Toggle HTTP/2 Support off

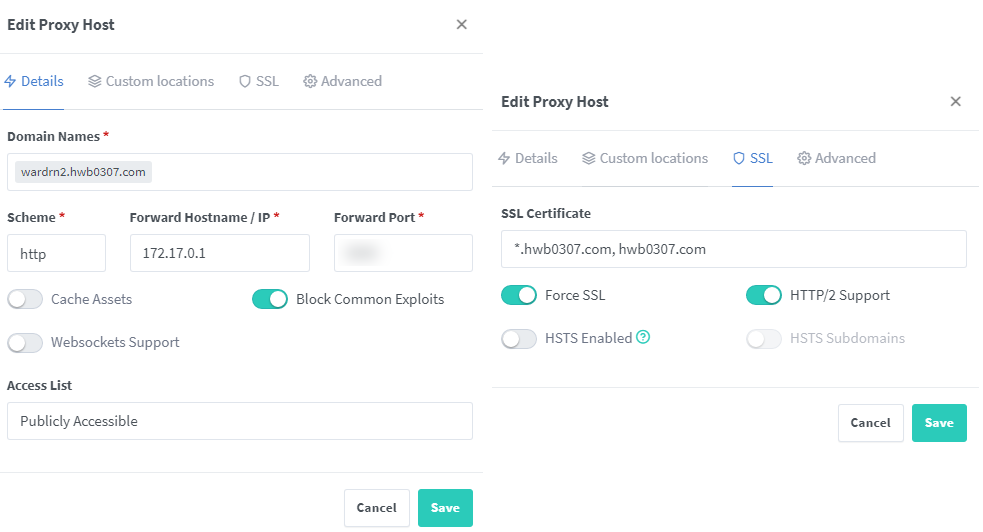point(764,295)
